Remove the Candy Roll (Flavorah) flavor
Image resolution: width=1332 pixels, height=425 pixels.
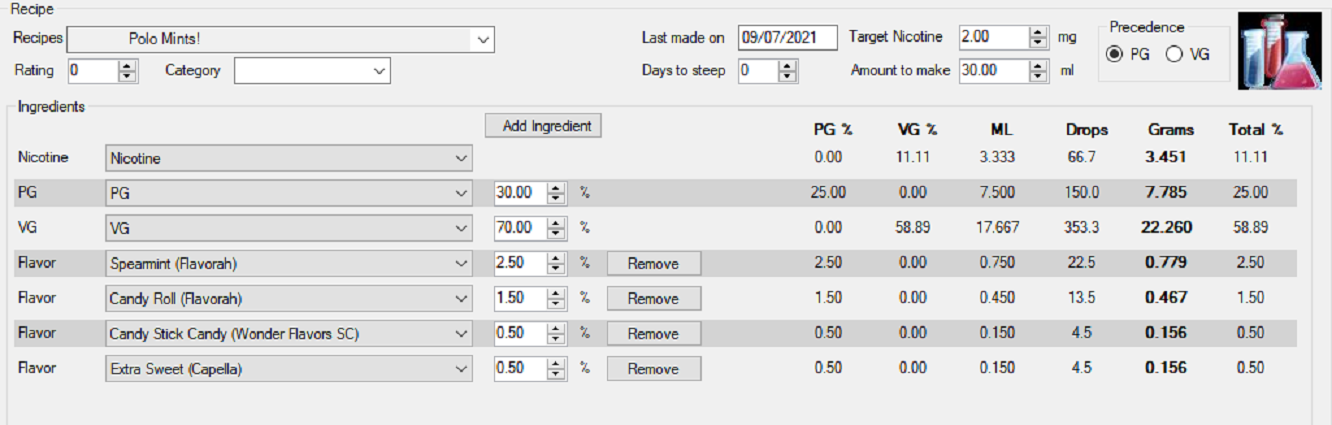[654, 299]
